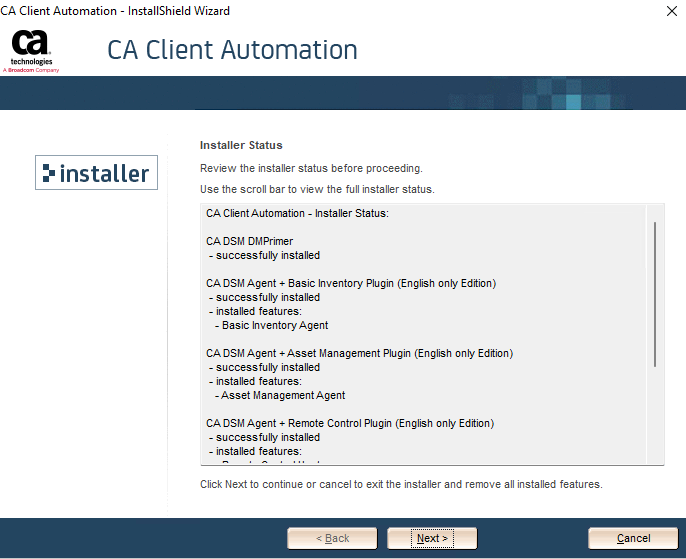Click the installer logo badge
The height and width of the screenshot is (559, 686).
96,174
